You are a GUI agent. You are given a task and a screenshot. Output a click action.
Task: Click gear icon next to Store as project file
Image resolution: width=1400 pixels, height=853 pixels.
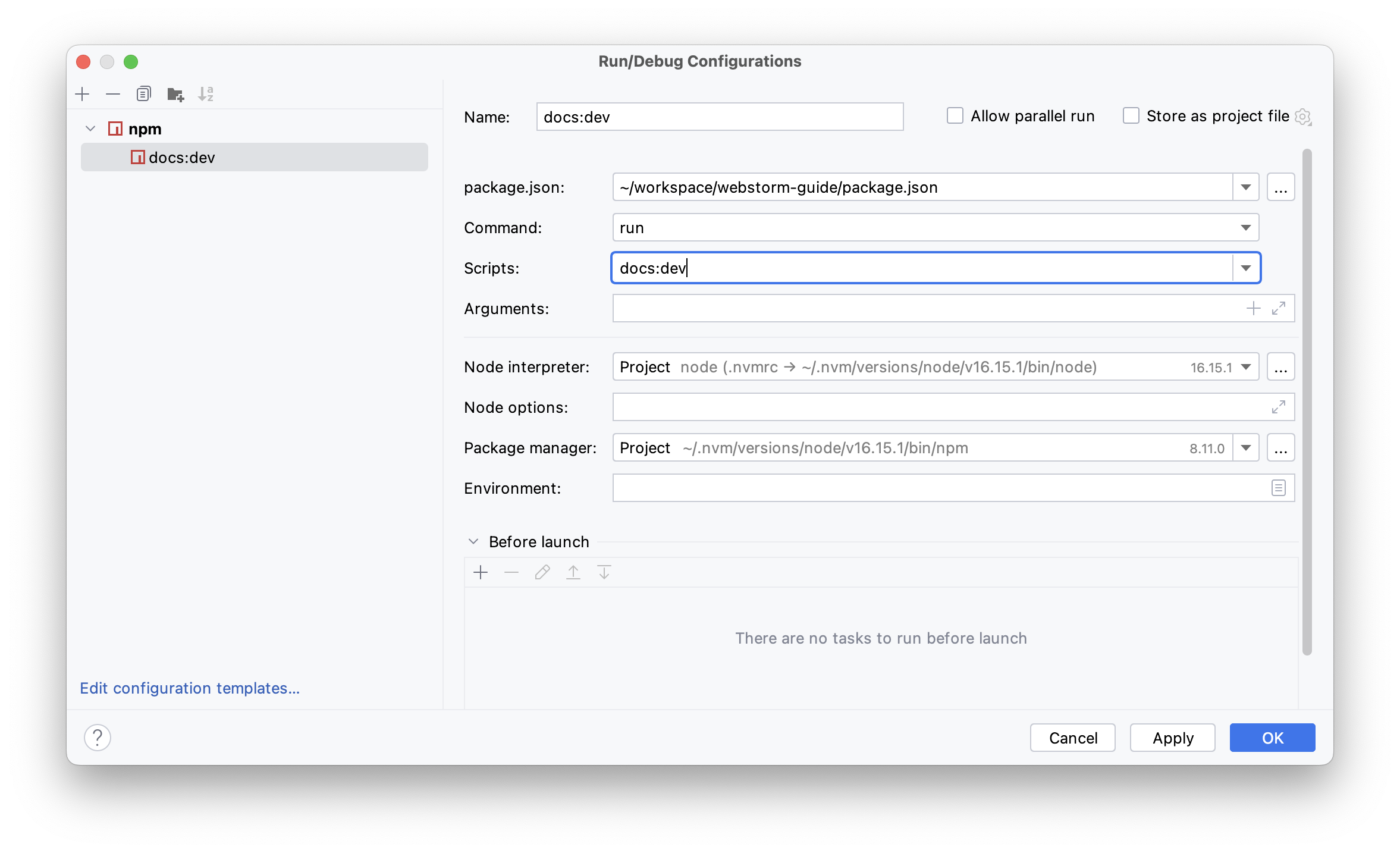coord(1302,117)
